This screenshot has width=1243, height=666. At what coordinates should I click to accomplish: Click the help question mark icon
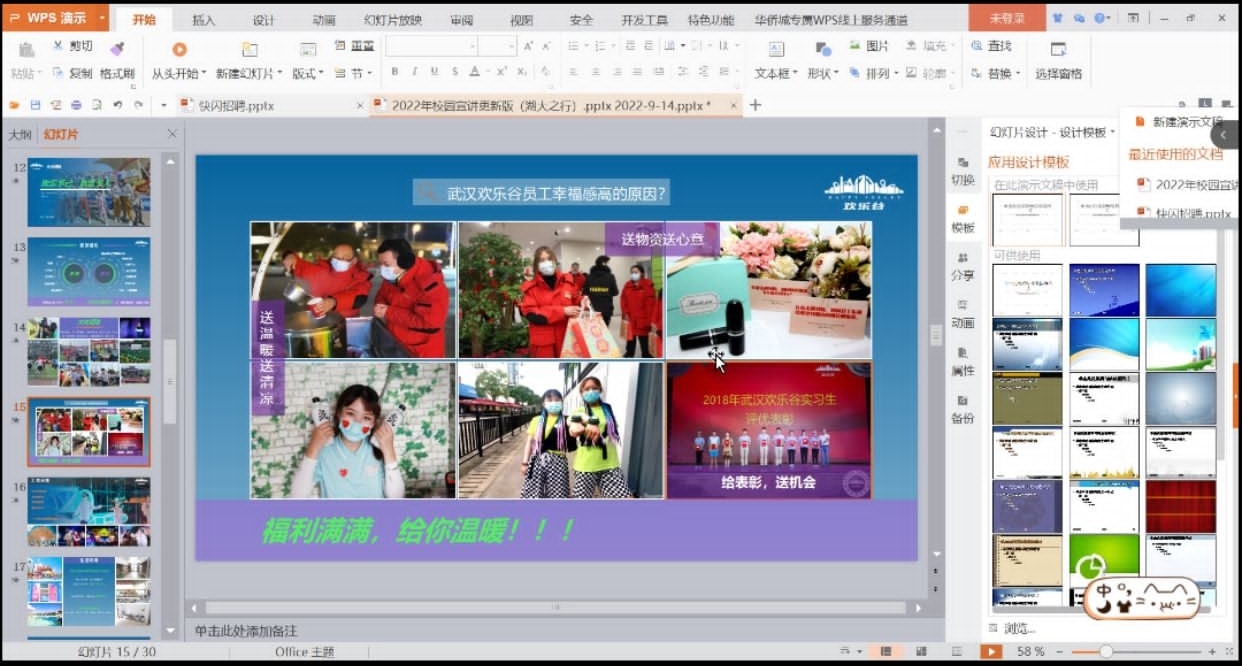click(x=1100, y=18)
